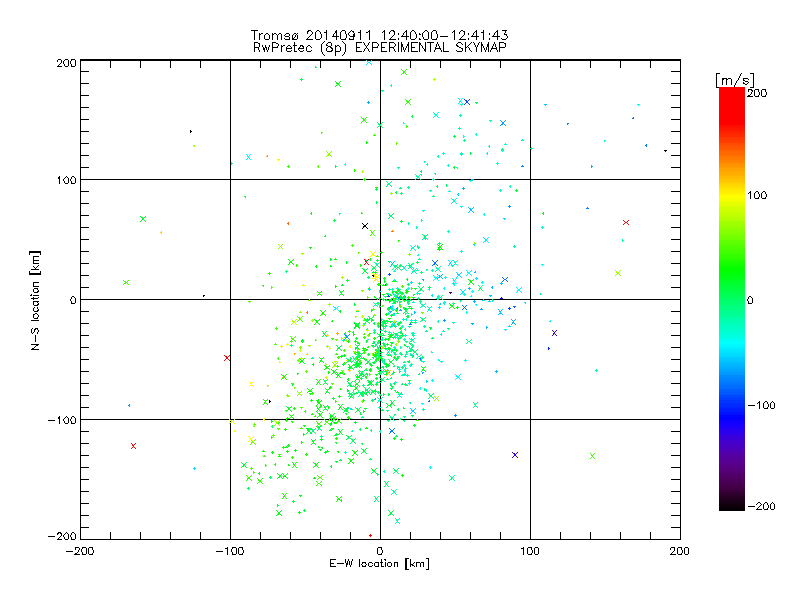Click y-axis tick label '200'
Screen dimensions: 800x600
66,63
